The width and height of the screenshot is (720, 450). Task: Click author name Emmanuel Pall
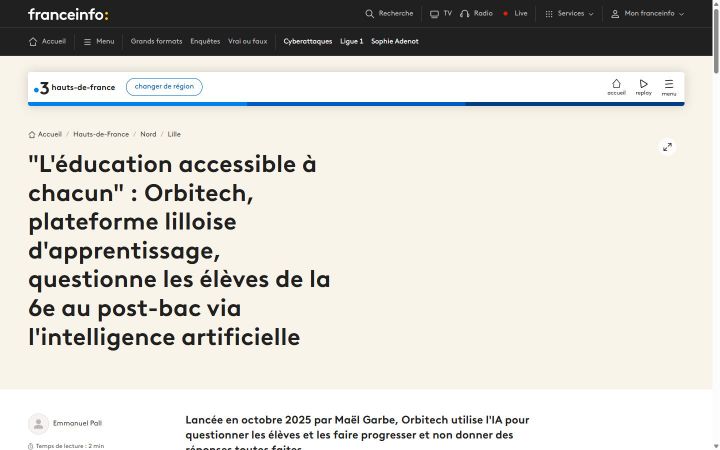tap(77, 423)
